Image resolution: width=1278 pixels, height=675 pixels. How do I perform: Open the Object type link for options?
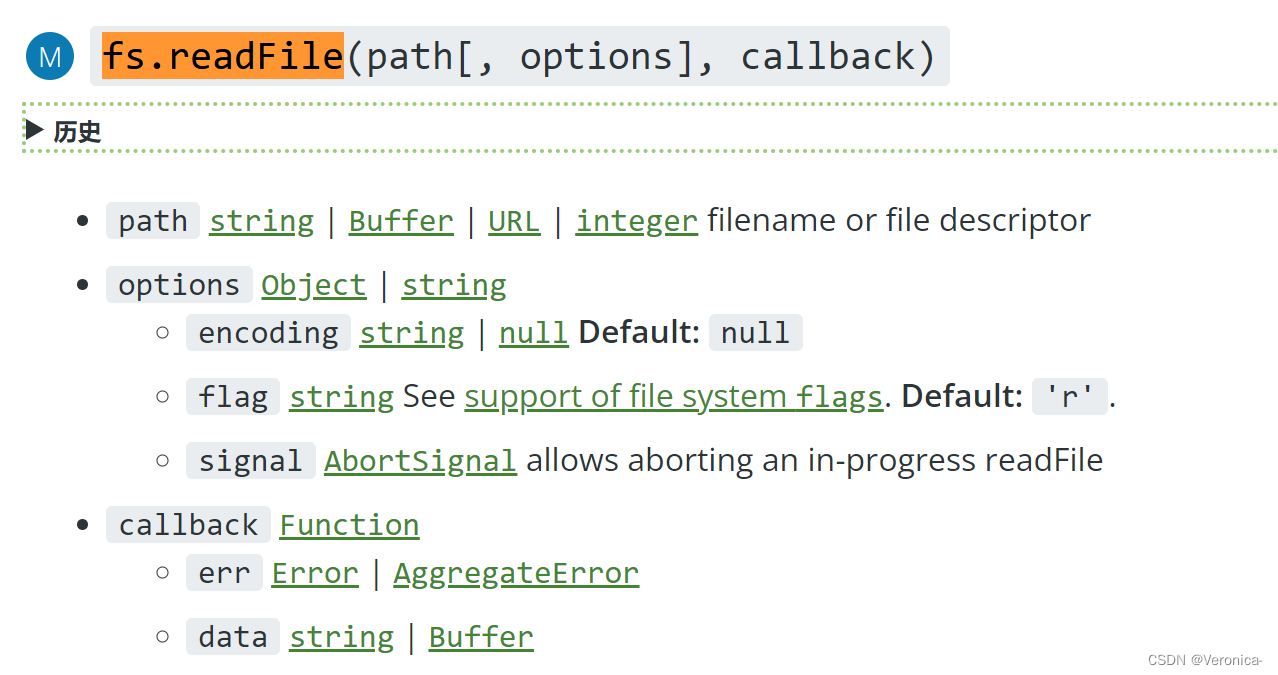pyautogui.click(x=314, y=285)
